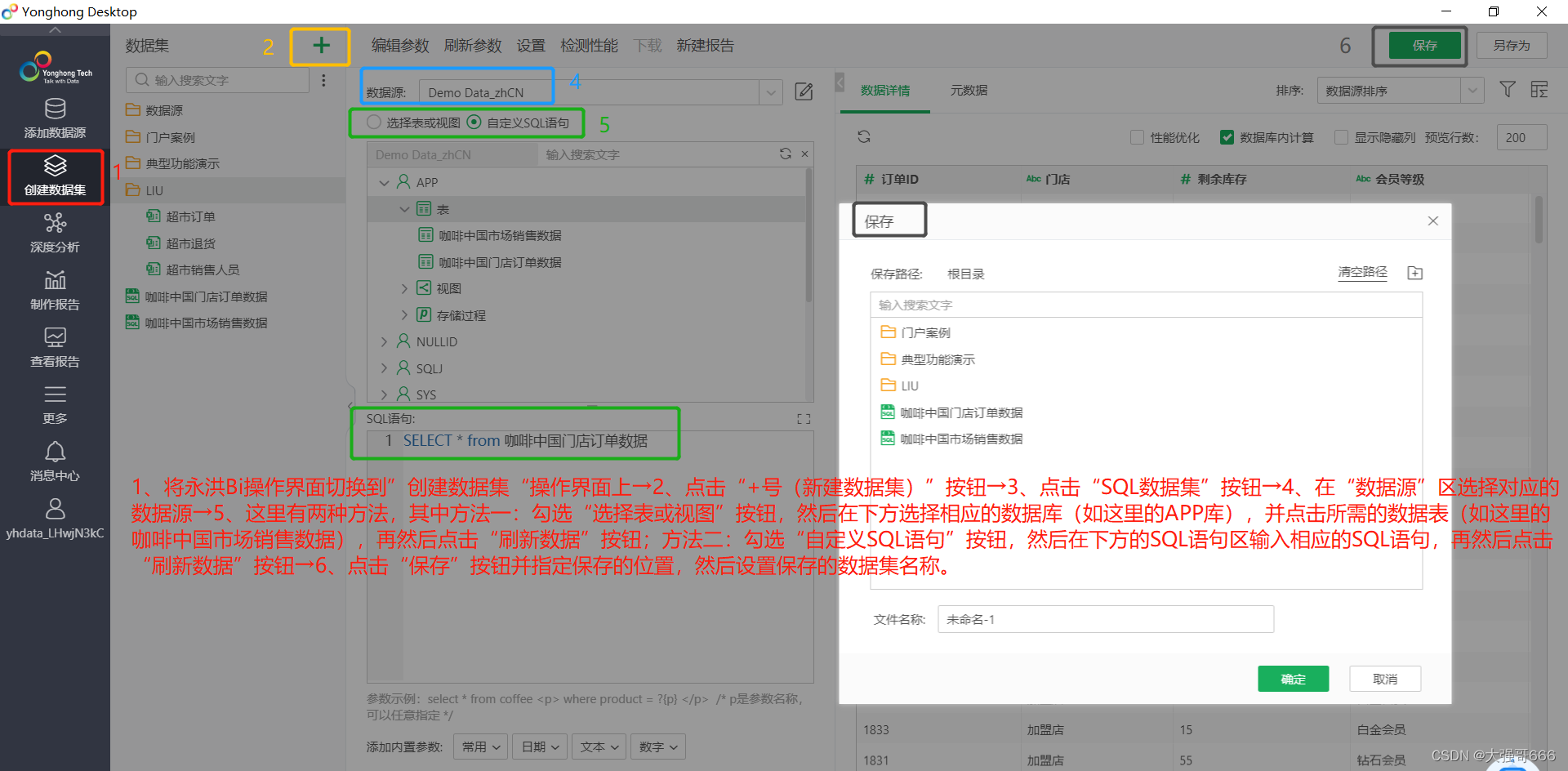The image size is (1568, 771).
Task: Expand the SQLJ schema
Action: (x=384, y=368)
